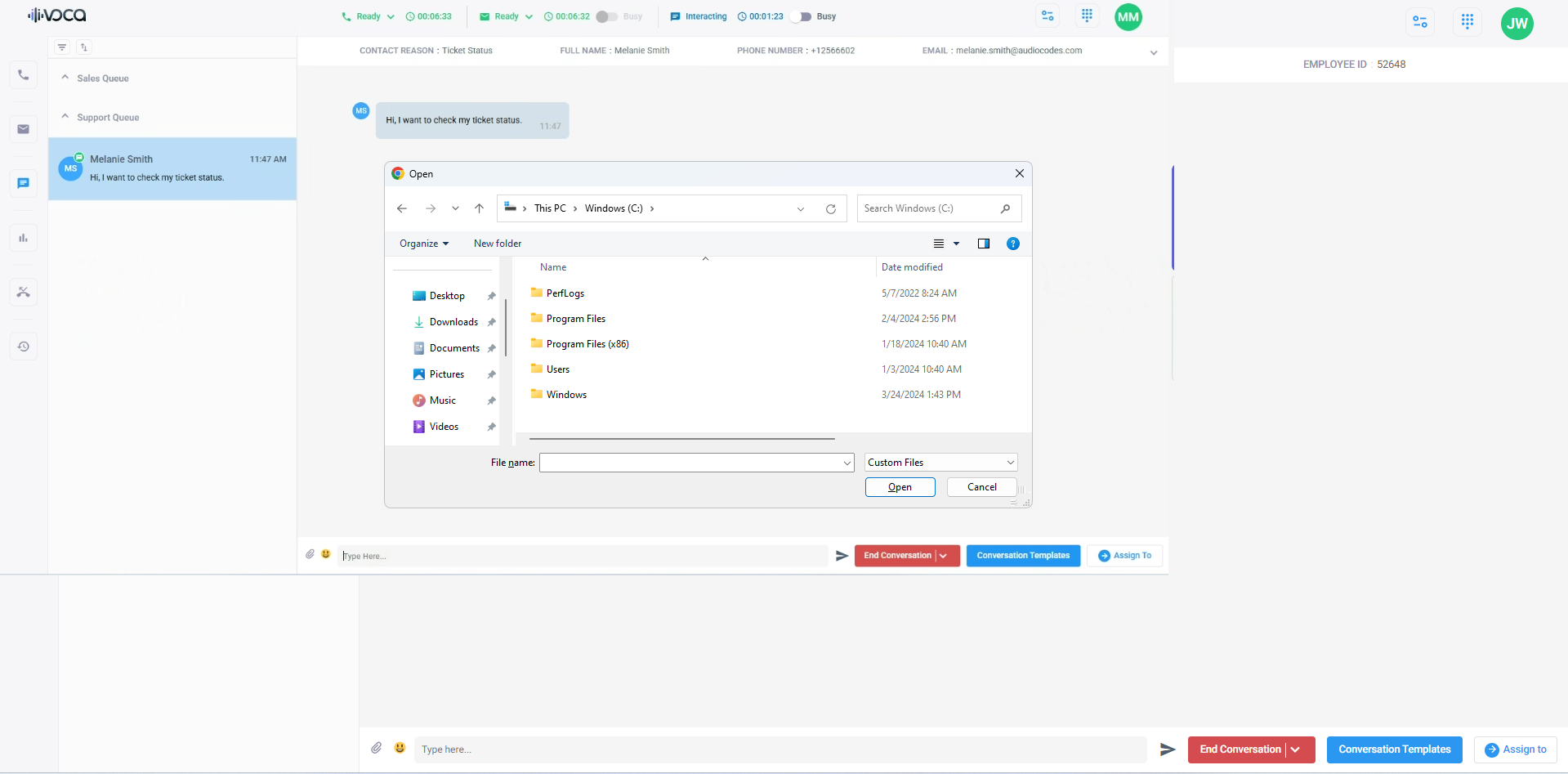Viewport: 1568px width, 774px height.
Task: Cancel the Open file dialog
Action: [x=982, y=487]
